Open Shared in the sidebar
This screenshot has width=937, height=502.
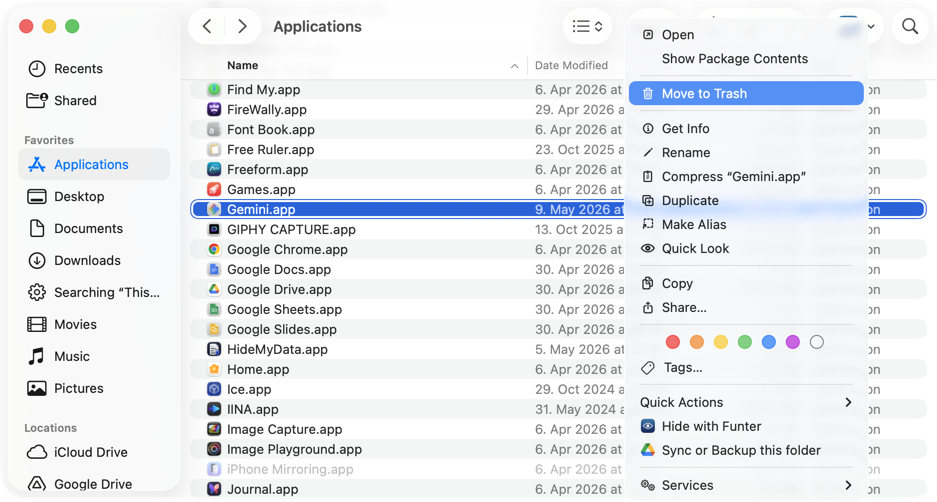coord(94,100)
